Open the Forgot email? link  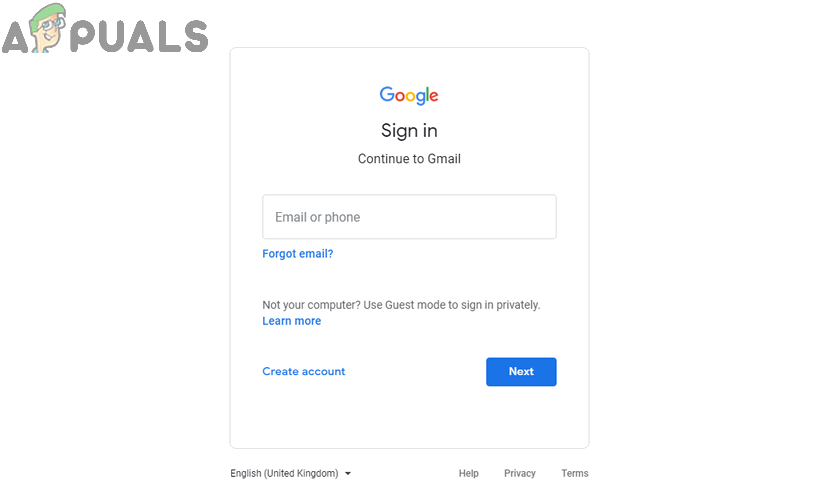tap(297, 254)
